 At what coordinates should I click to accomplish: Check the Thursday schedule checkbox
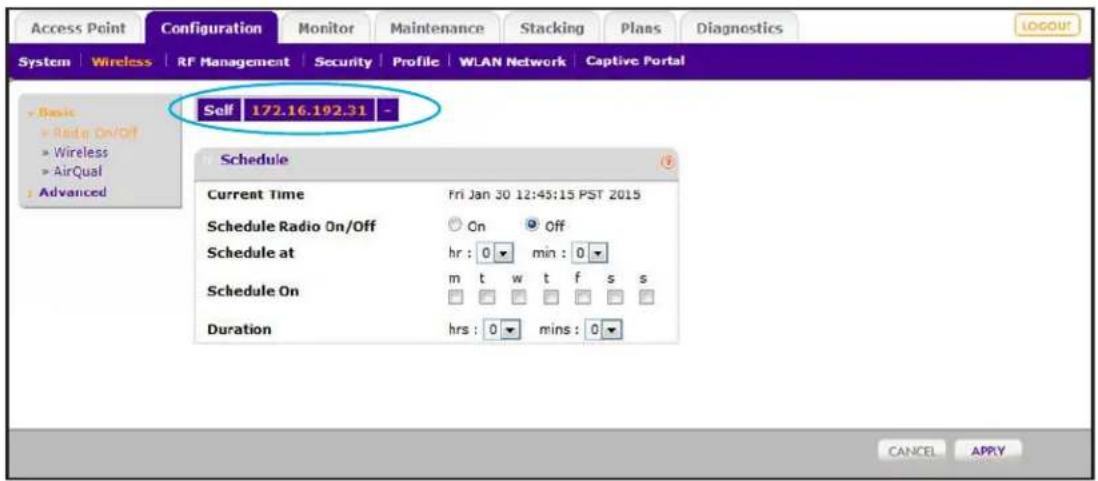pyautogui.click(x=550, y=298)
